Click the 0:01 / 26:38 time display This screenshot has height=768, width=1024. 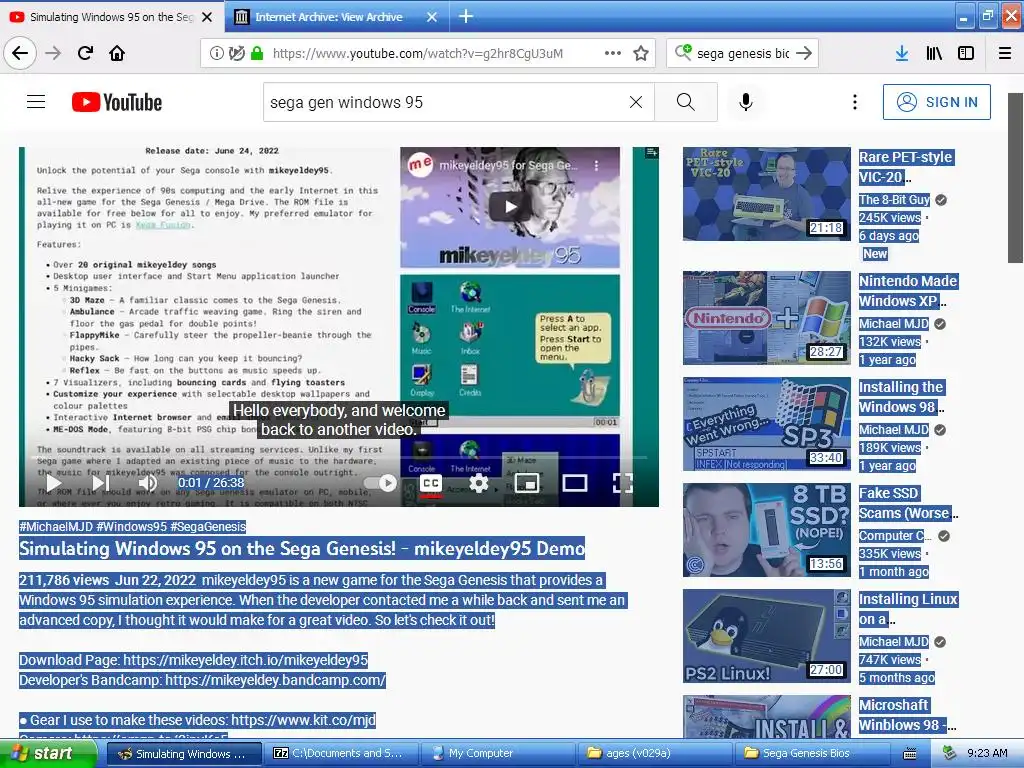point(211,483)
